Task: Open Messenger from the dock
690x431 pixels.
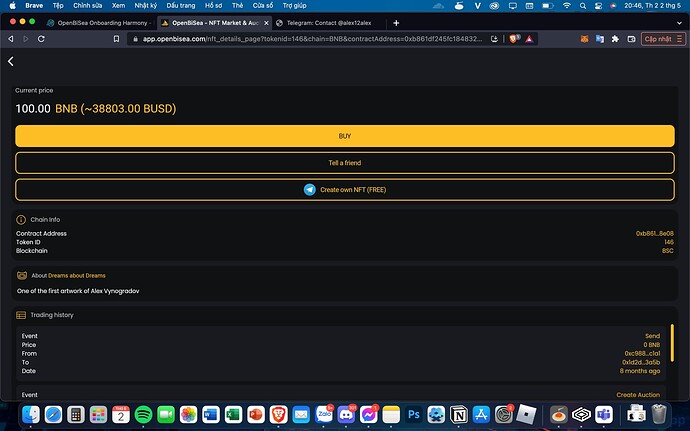Action: [x=369, y=414]
